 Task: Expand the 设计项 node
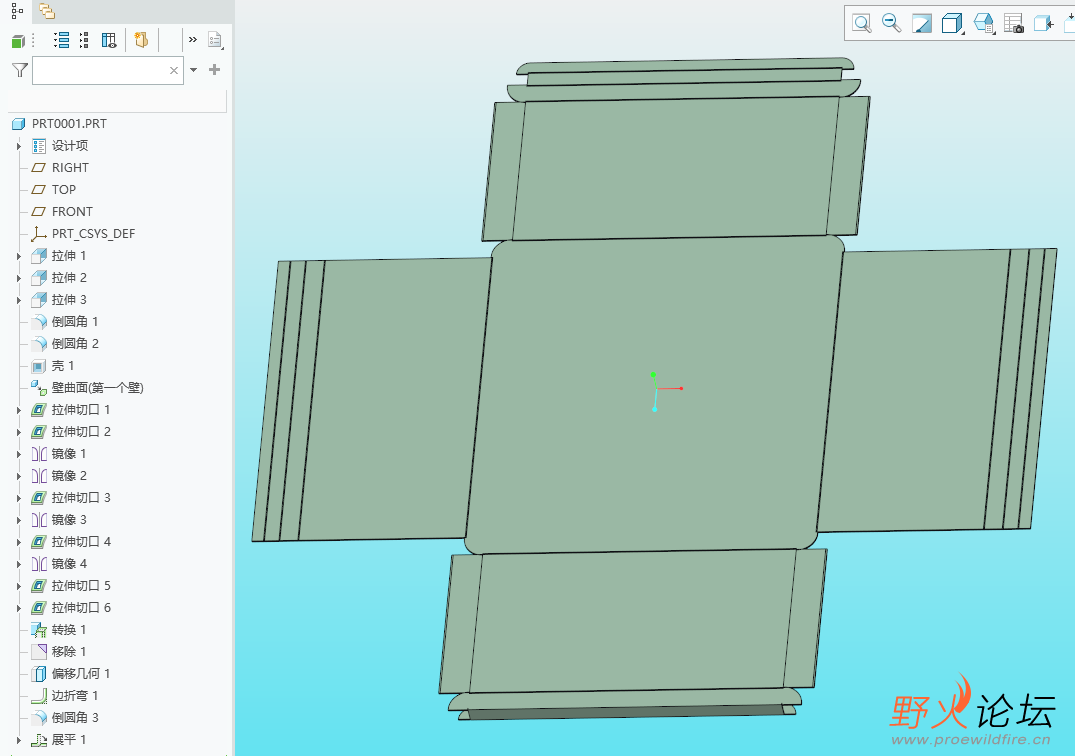19,146
